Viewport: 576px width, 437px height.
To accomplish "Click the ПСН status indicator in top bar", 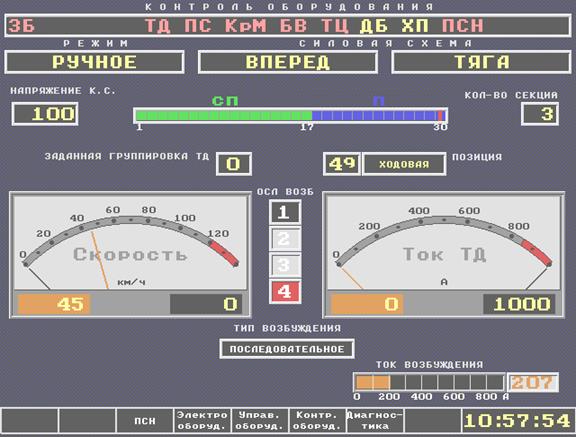I will point(462,26).
